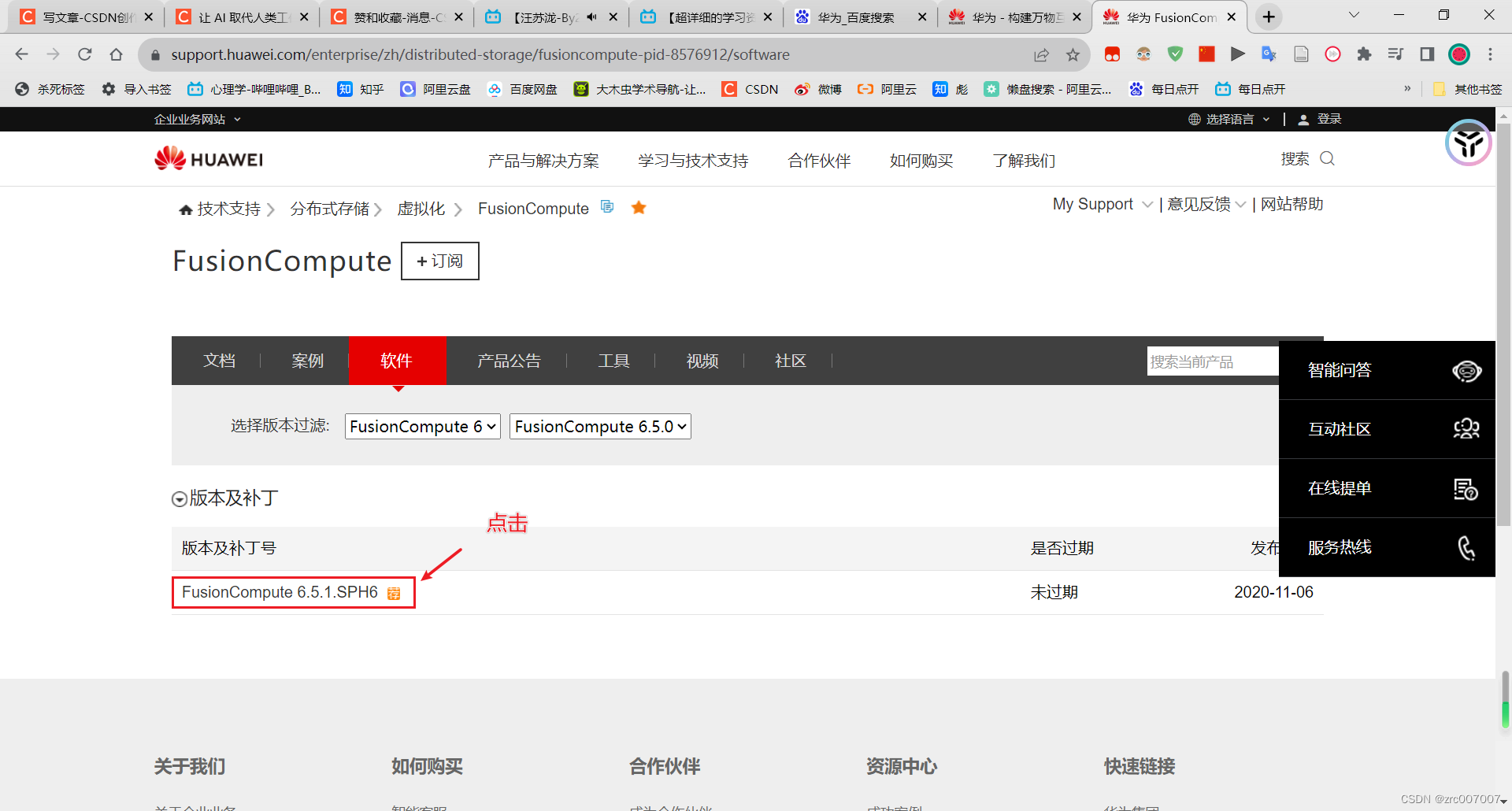
Task: Click the browser address bar URL
Action: (480, 54)
